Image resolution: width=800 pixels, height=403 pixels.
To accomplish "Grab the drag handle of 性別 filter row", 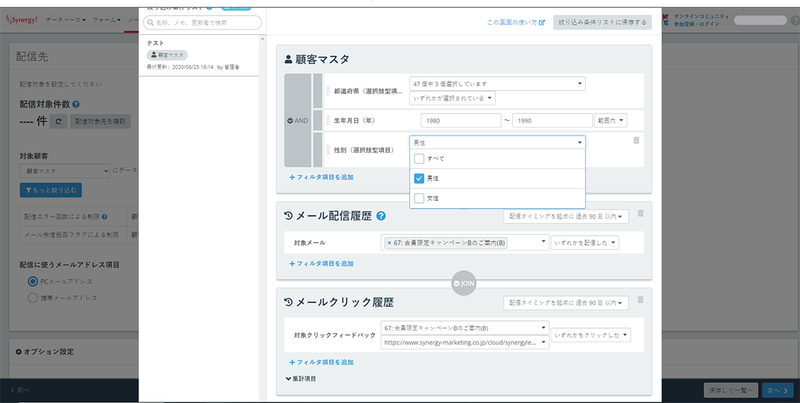I will tap(329, 150).
